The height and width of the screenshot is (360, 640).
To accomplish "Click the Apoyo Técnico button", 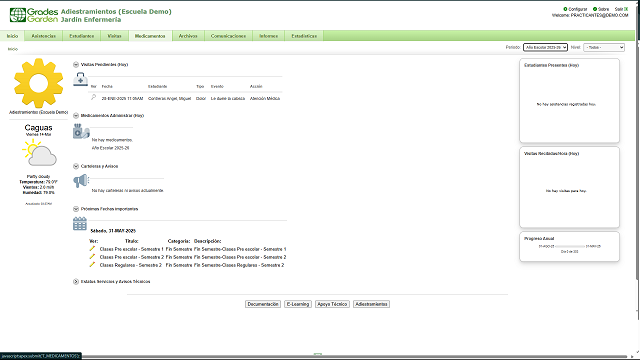I will [332, 304].
